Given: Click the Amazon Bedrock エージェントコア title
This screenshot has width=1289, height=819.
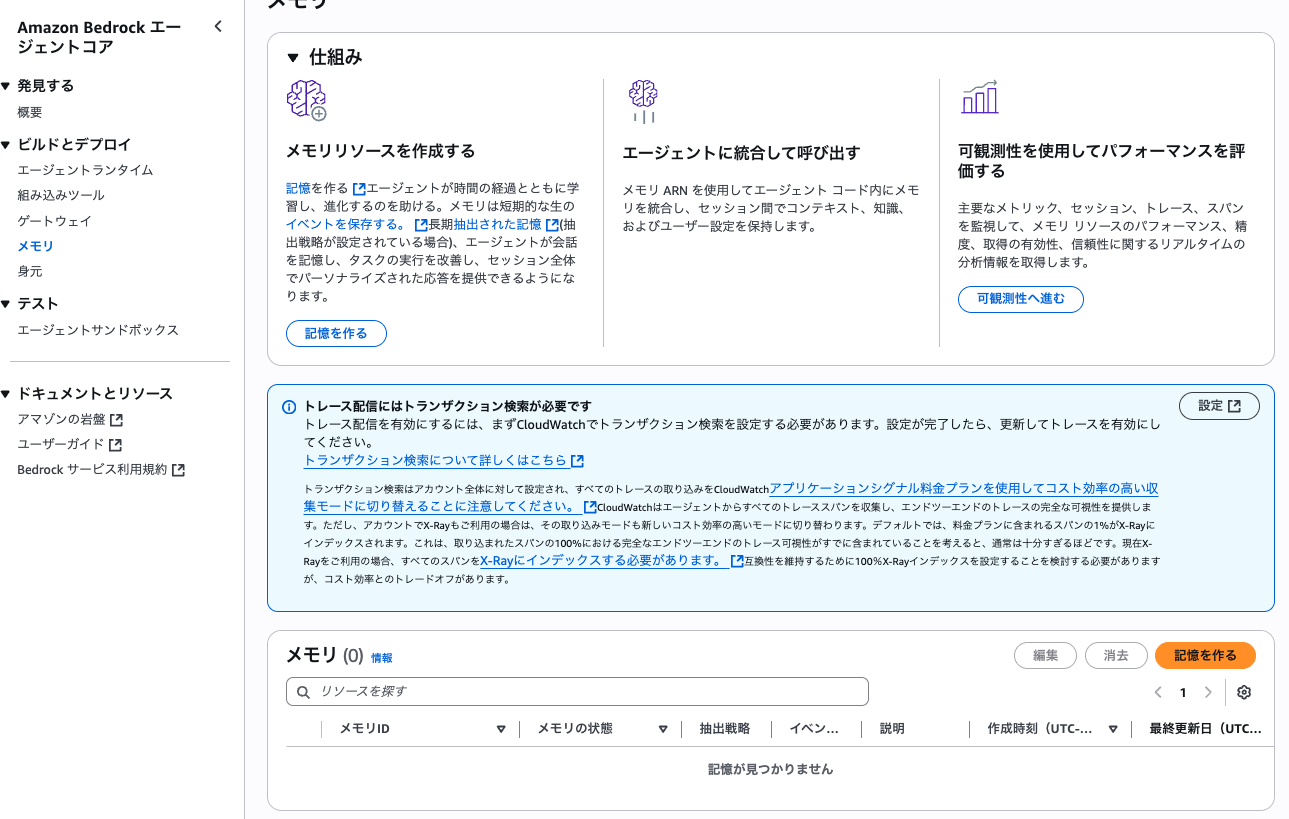Looking at the screenshot, I should click(x=99, y=37).
